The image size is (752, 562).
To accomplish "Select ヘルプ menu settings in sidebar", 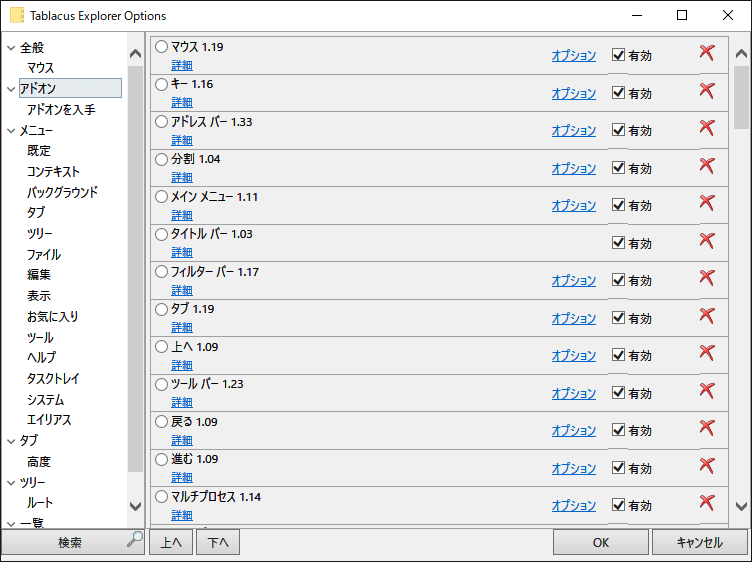I will [42, 358].
